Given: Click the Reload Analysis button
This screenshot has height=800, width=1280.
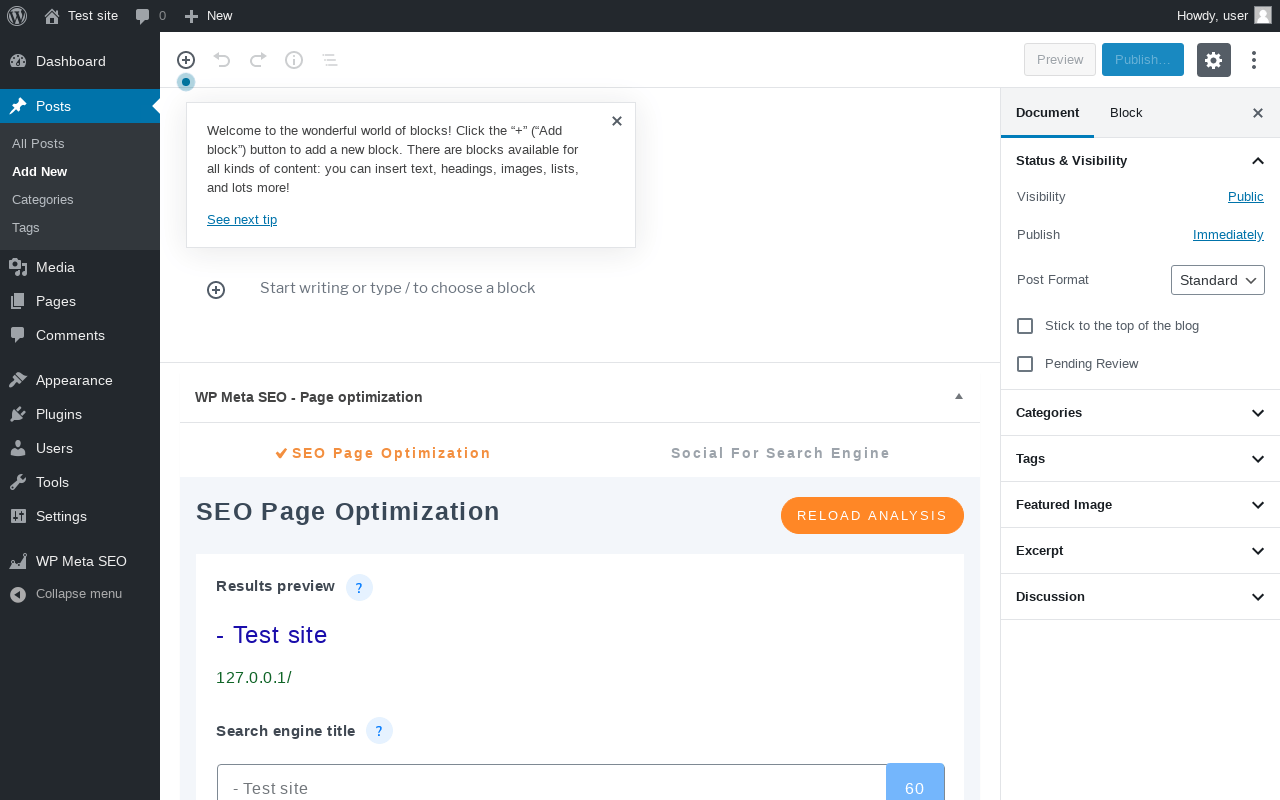Looking at the screenshot, I should [872, 516].
